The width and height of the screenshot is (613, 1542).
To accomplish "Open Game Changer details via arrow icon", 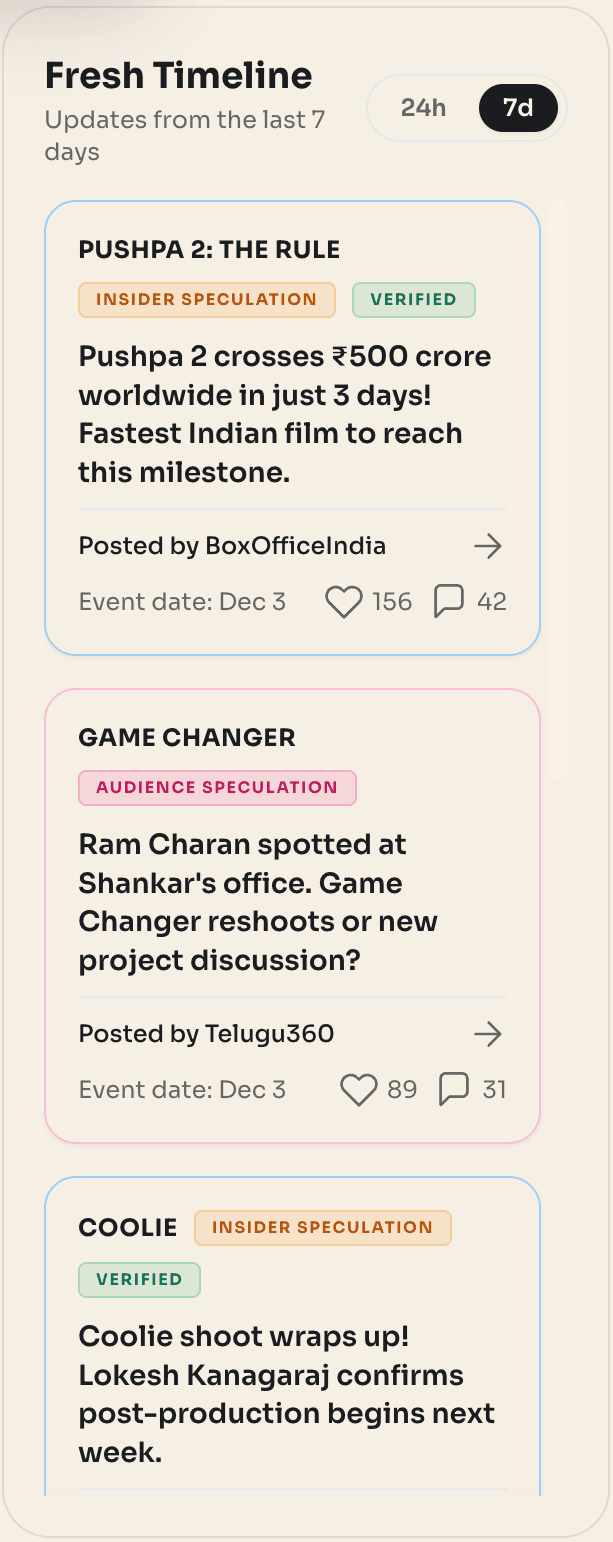I will tap(488, 1034).
